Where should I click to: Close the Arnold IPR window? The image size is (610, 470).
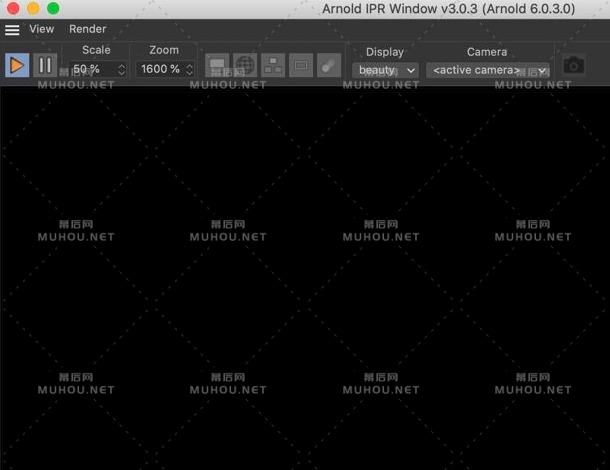(13, 8)
